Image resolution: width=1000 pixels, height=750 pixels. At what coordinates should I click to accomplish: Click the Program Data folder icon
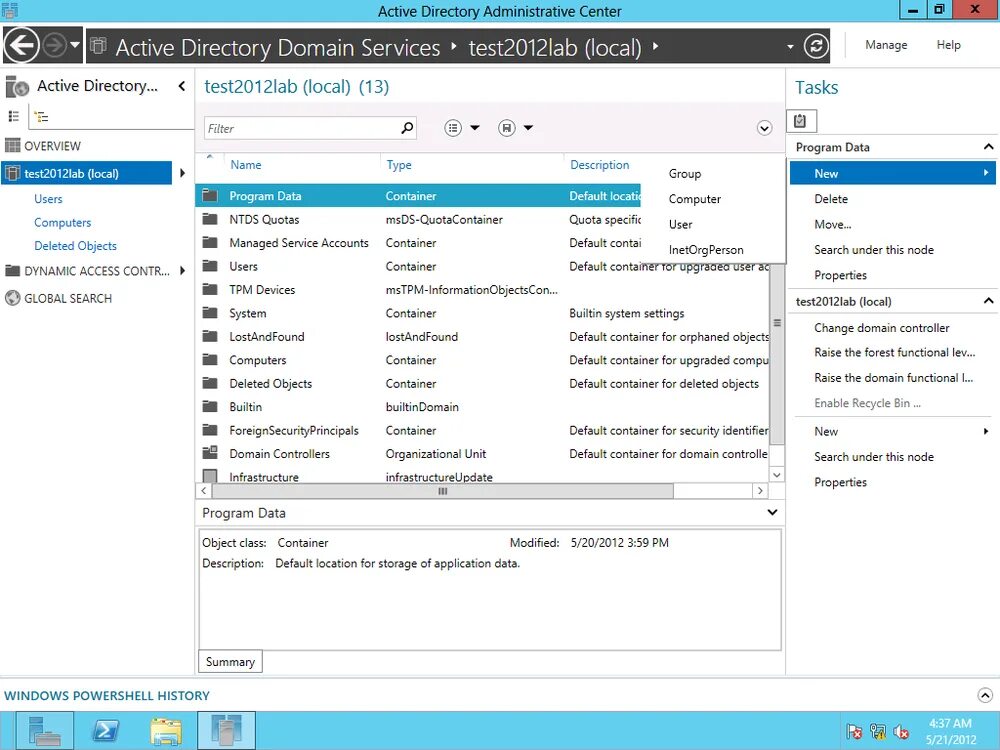(x=210, y=195)
